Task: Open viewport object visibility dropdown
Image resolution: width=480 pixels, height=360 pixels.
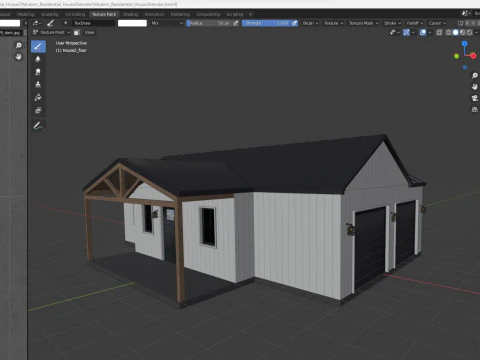Action: click(x=394, y=32)
